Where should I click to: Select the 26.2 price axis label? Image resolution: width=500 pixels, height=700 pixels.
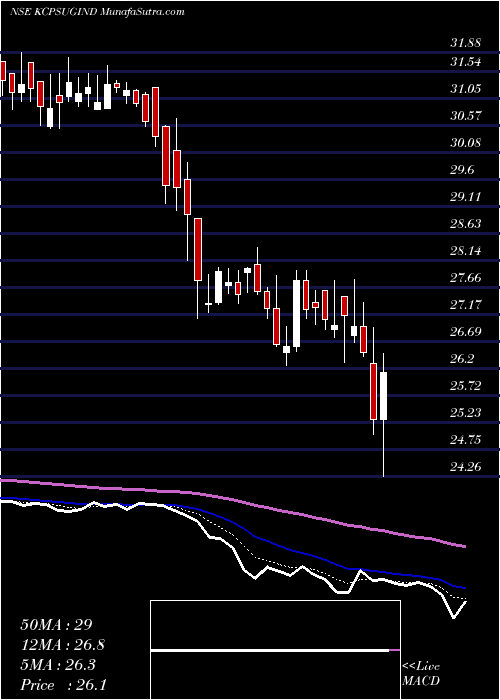click(462, 359)
